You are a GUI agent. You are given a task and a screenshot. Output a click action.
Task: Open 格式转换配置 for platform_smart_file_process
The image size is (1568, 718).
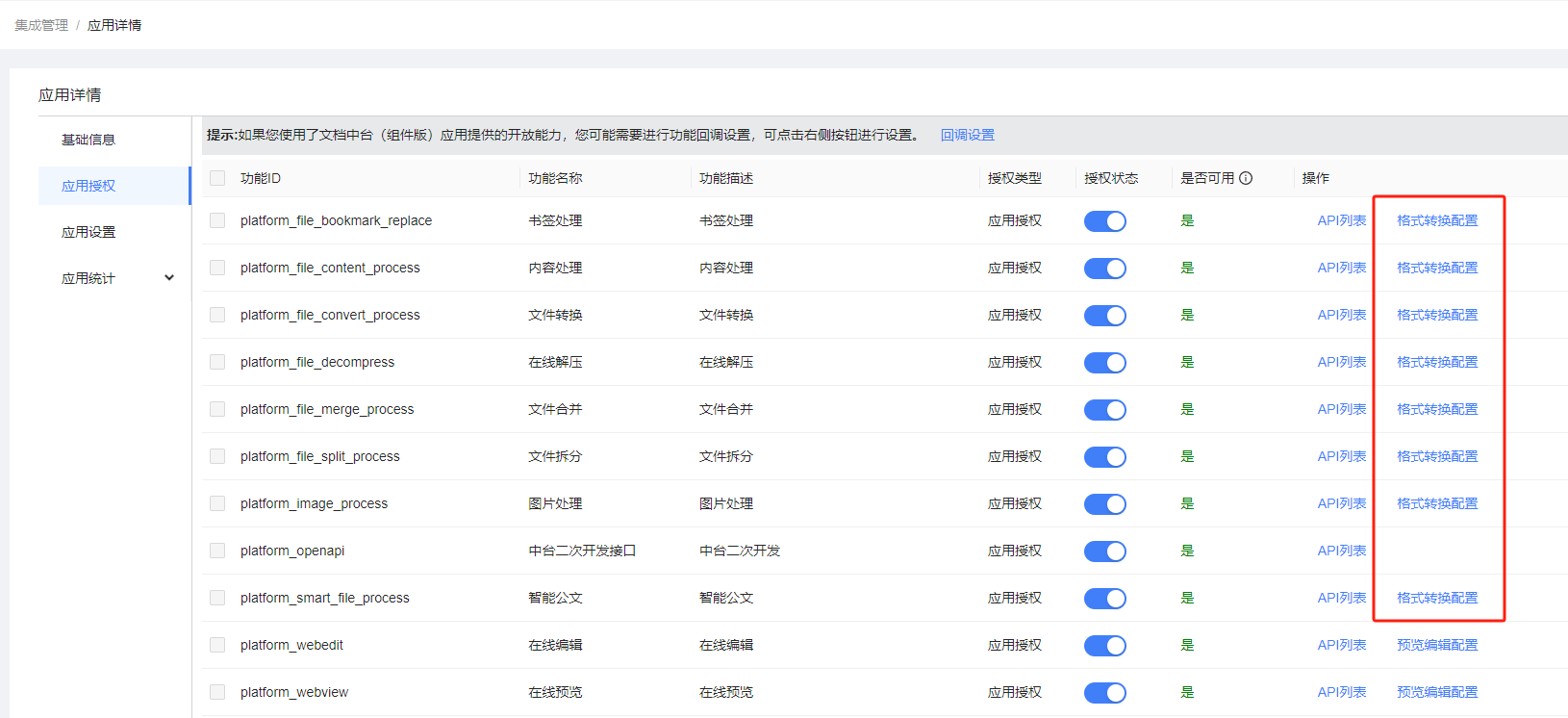1436,598
